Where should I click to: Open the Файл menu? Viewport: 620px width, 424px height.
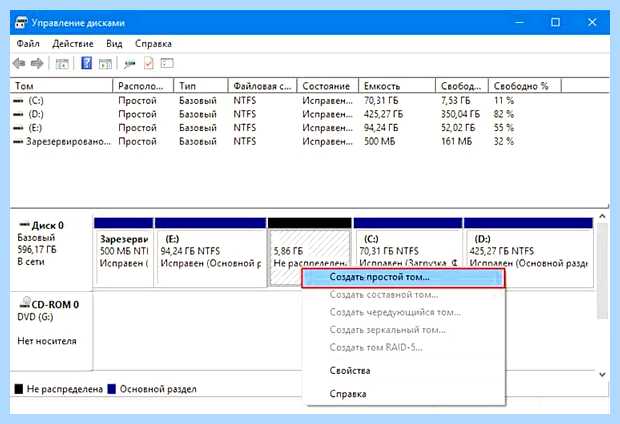(28, 44)
